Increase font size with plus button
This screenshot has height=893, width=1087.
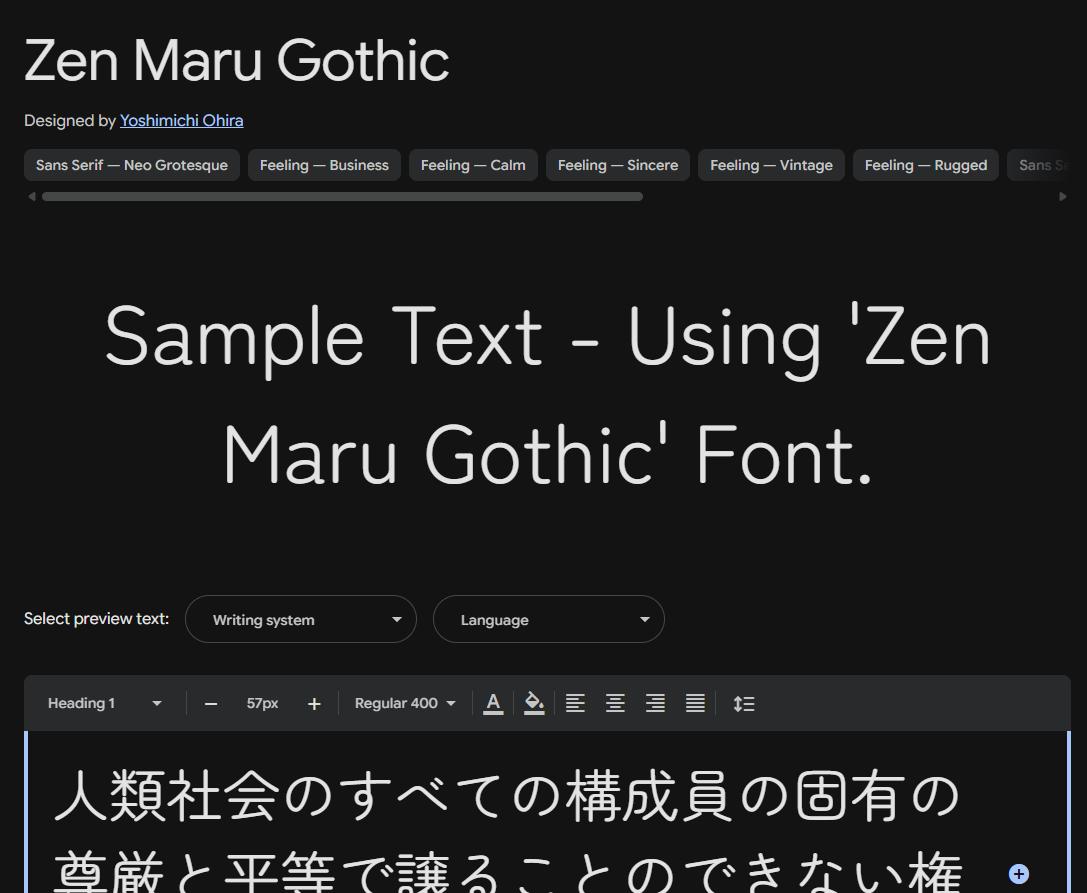[314, 704]
